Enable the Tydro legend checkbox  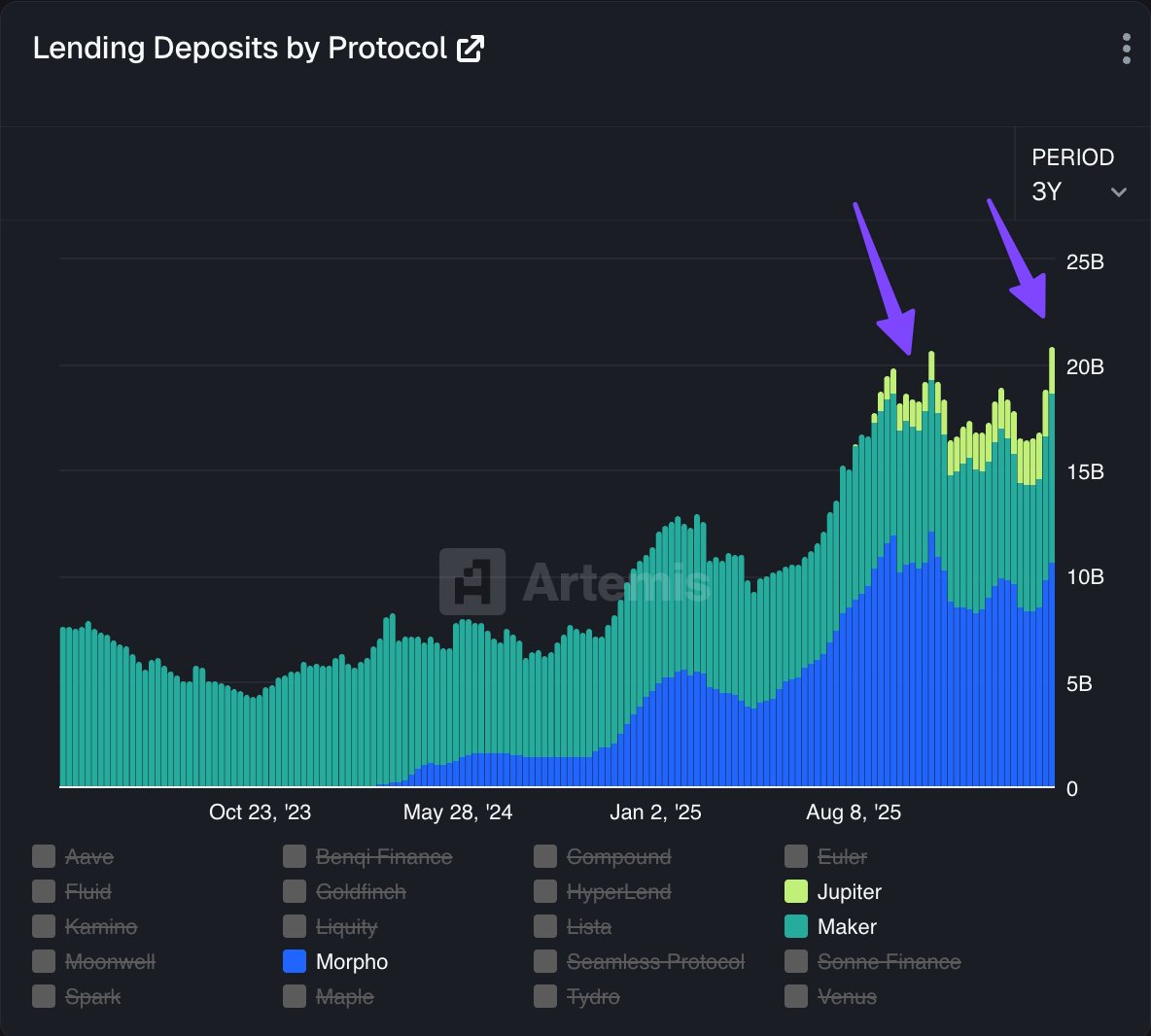pyautogui.click(x=545, y=996)
